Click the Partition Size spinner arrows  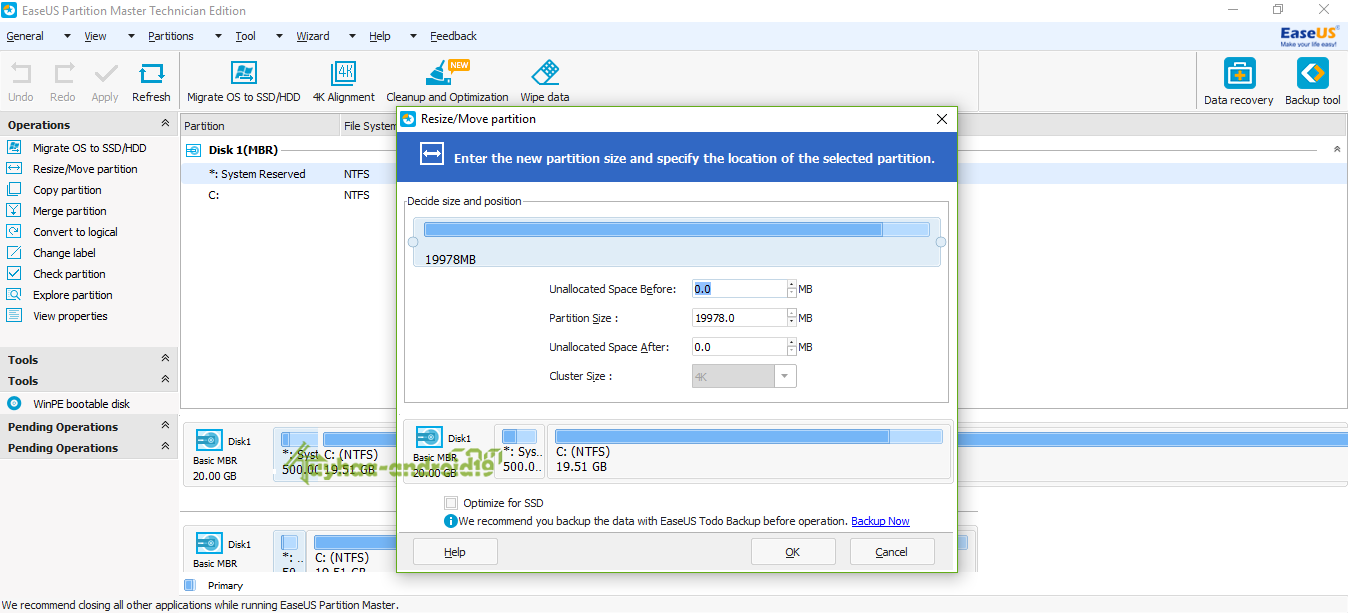point(792,318)
